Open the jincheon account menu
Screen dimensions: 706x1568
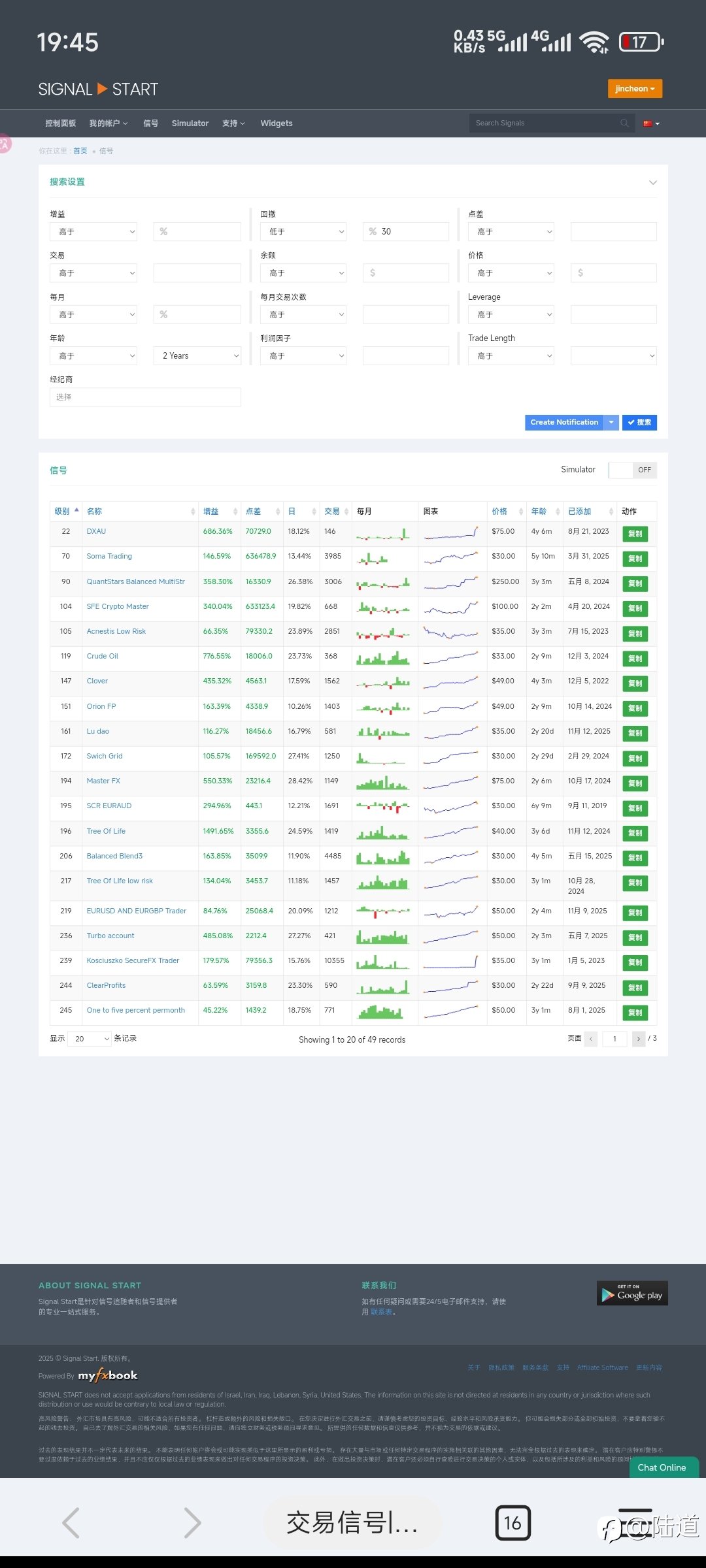coord(635,89)
